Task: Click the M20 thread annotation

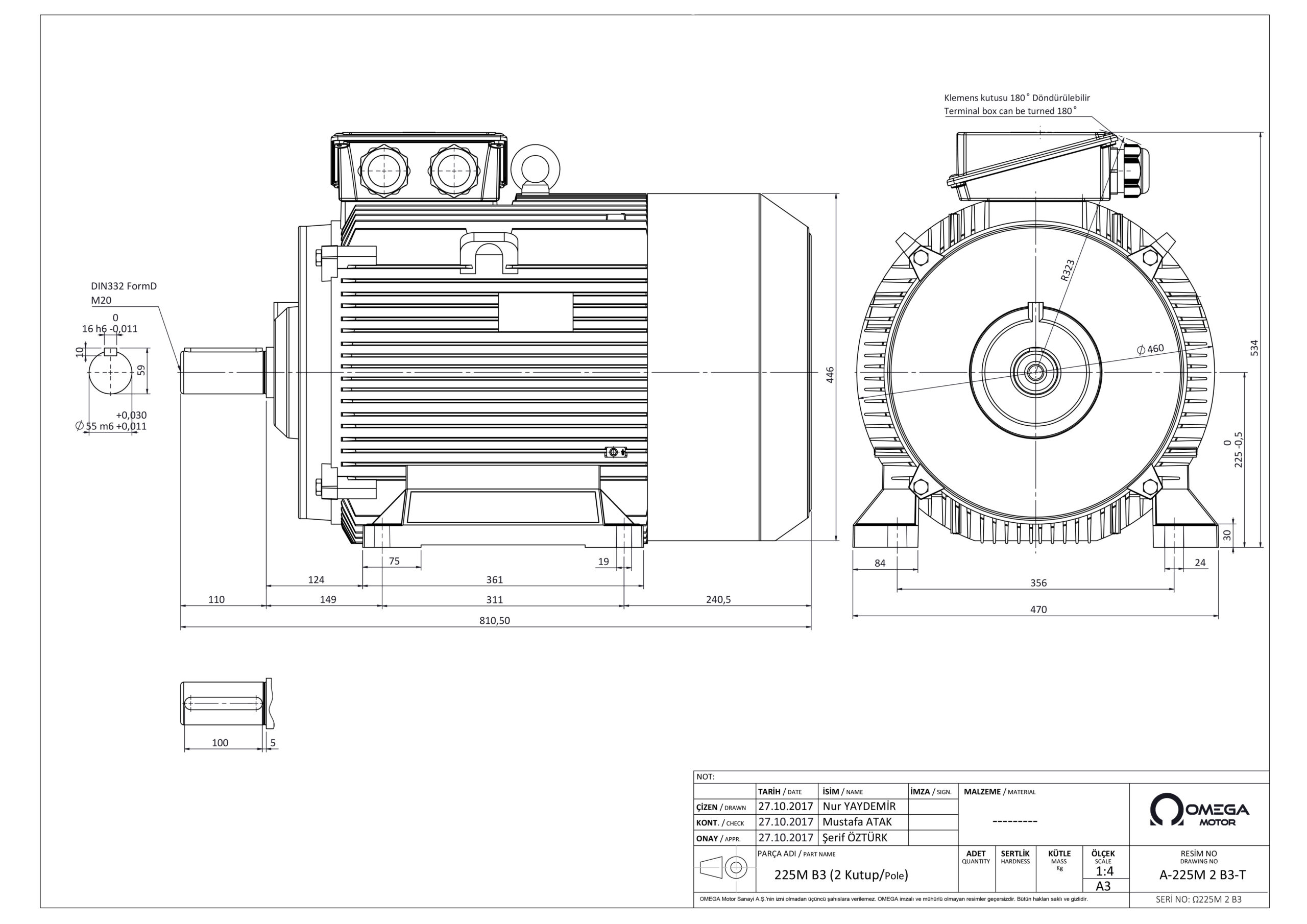Action: coord(101,300)
